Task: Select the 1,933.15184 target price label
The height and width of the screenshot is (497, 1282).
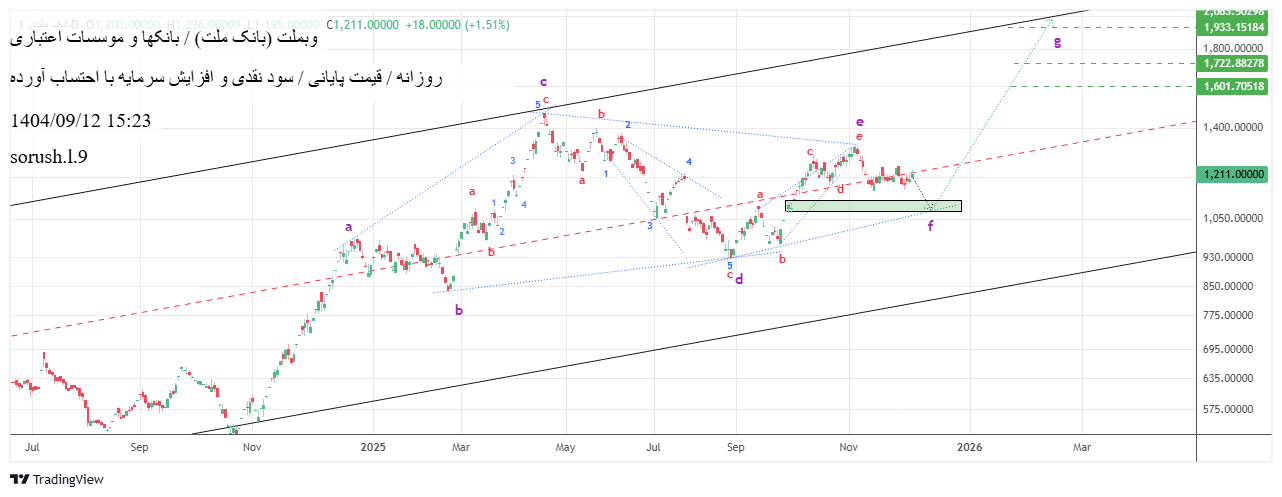Action: click(x=1236, y=27)
